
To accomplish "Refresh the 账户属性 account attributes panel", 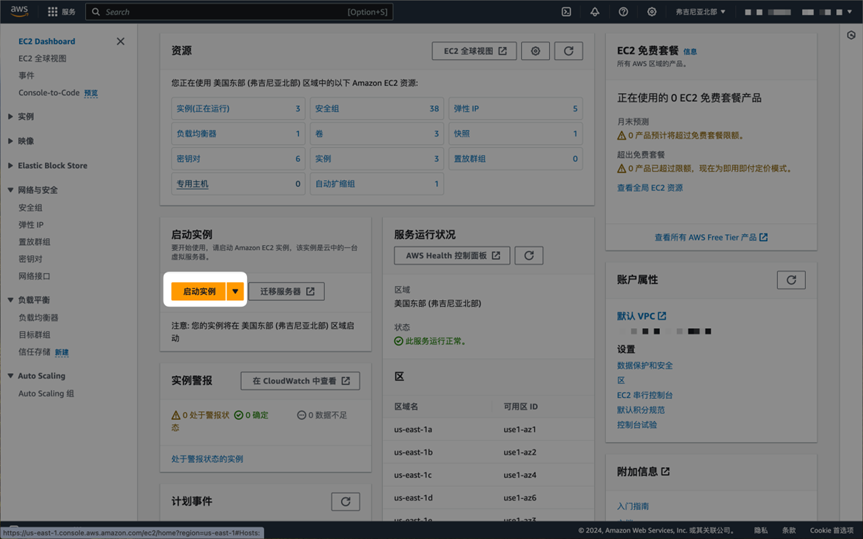I will coord(791,280).
